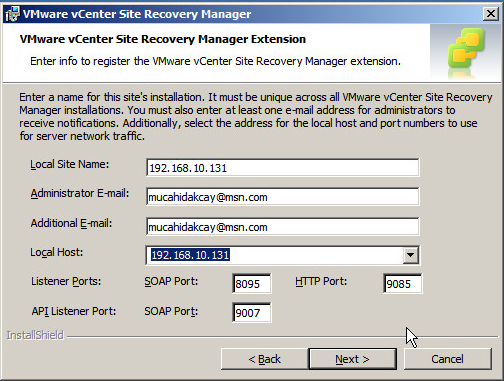Focus the Administrator E-mail input

282,197
